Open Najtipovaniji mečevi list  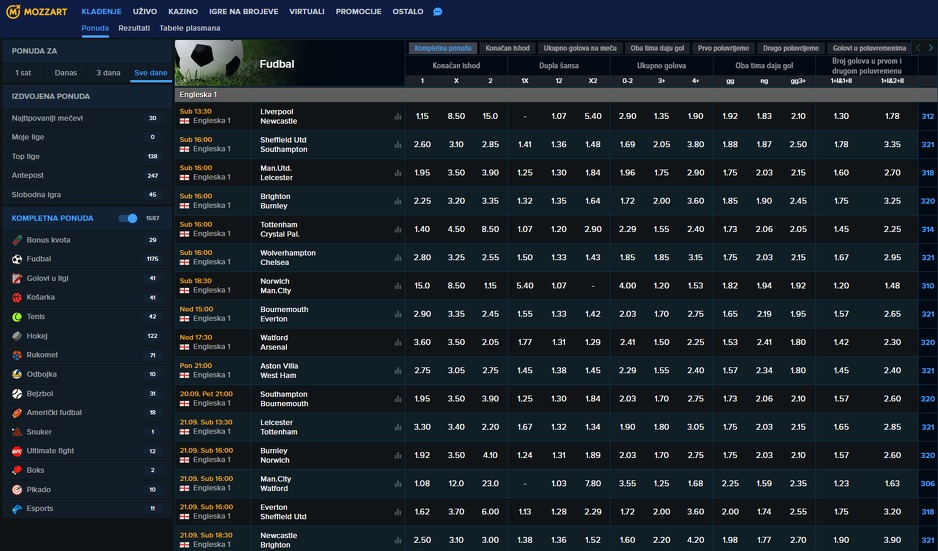coord(87,118)
